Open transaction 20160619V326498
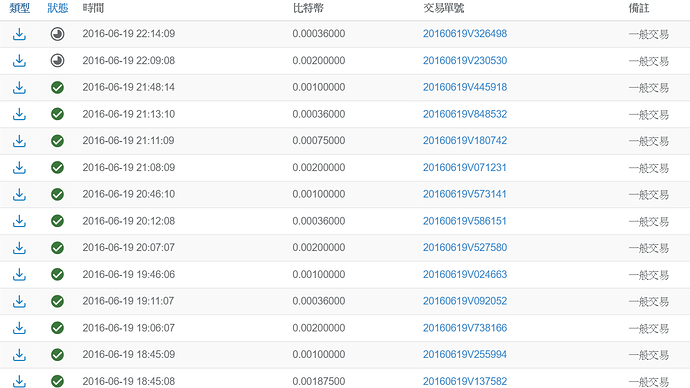 click(x=465, y=34)
